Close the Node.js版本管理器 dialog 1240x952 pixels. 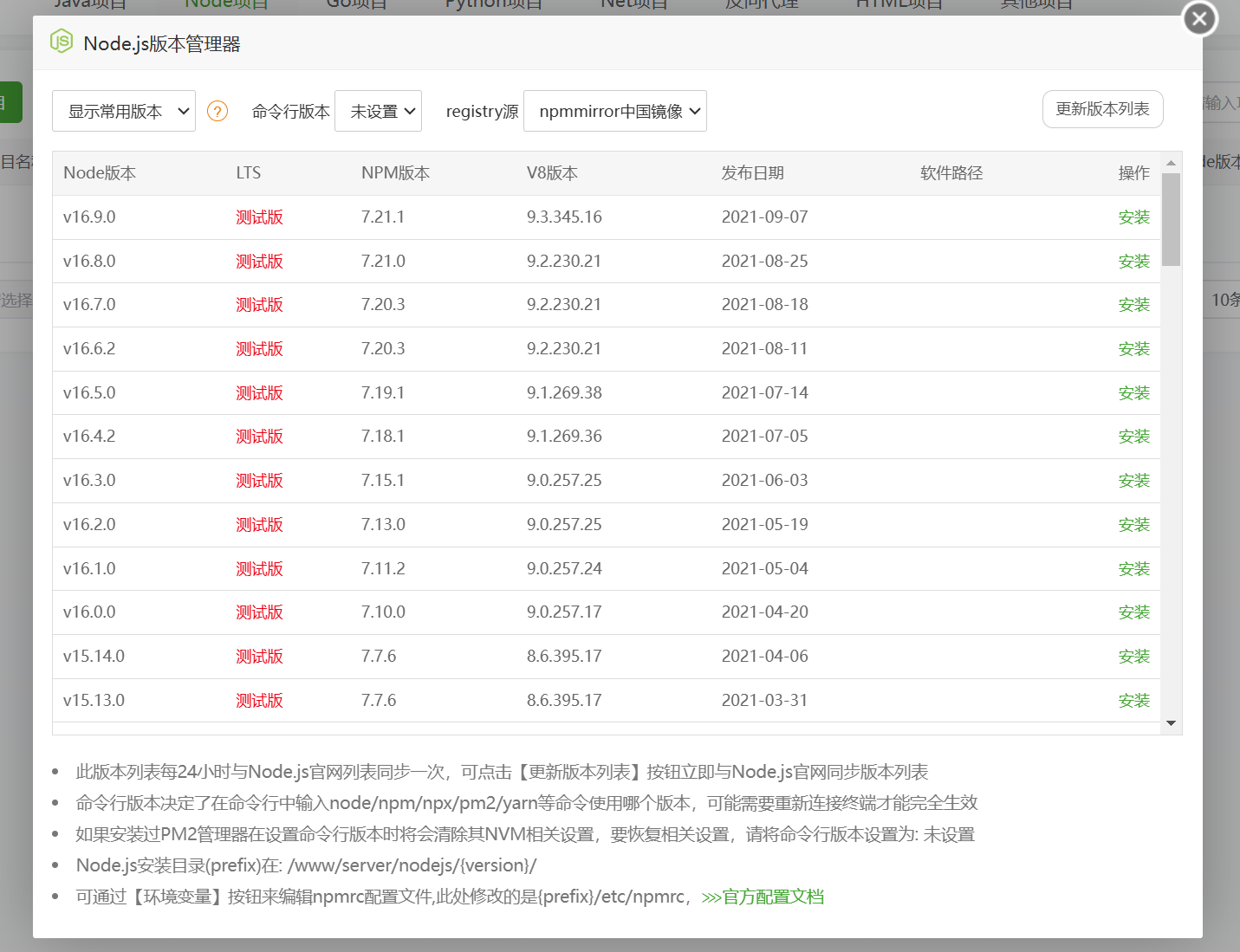1198,18
